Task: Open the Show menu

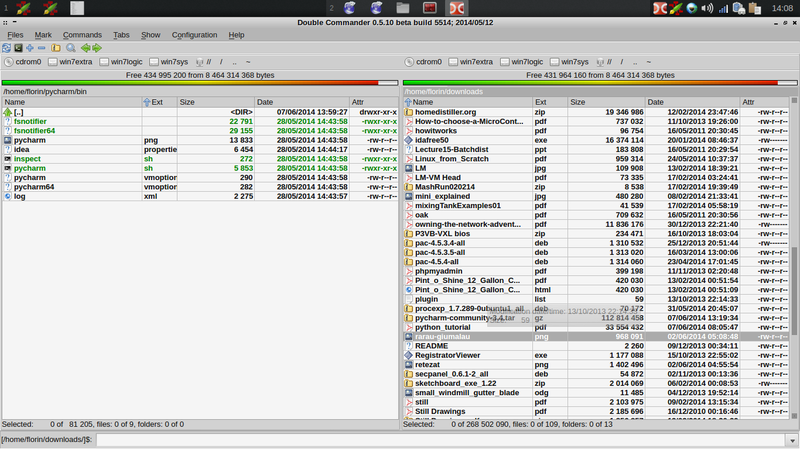Action: point(151,35)
